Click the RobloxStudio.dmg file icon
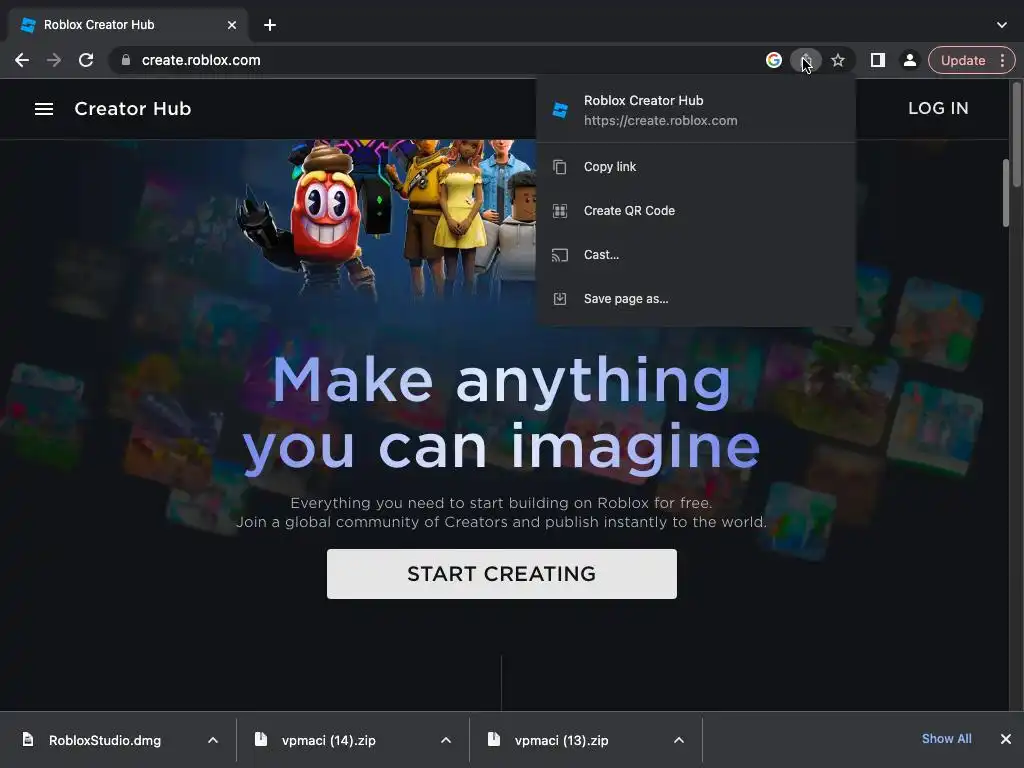 pyautogui.click(x=28, y=739)
